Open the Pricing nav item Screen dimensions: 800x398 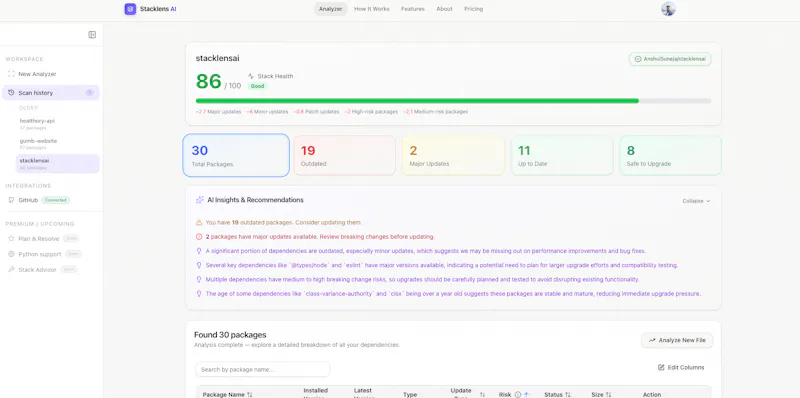473,9
